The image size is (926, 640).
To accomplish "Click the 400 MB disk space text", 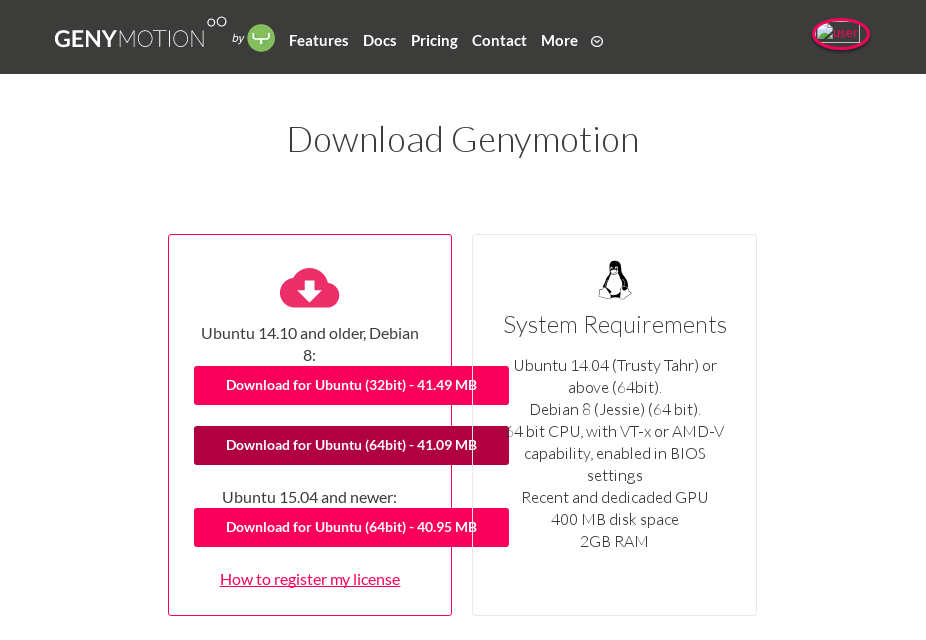I will click(615, 520).
